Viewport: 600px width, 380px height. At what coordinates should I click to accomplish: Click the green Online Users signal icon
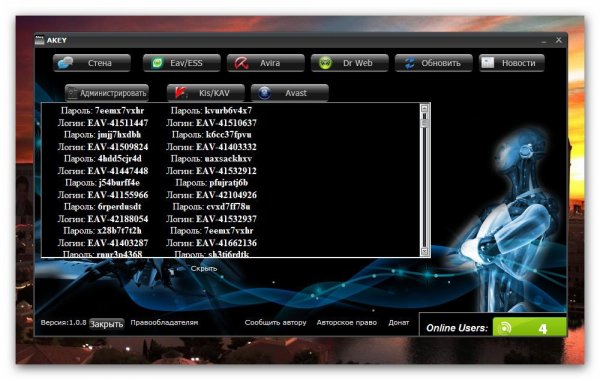coord(504,328)
